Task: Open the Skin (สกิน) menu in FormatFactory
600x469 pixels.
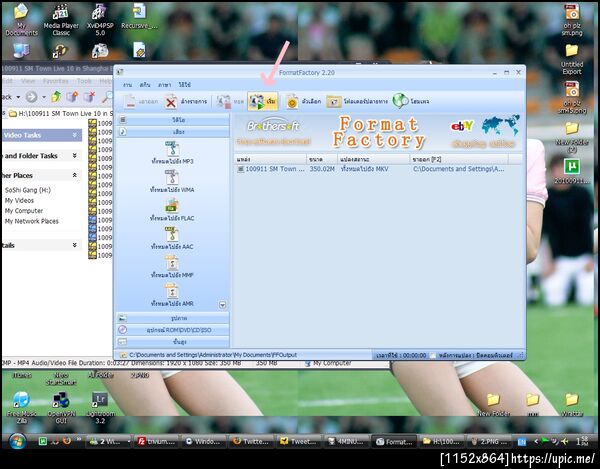Action: tap(145, 85)
